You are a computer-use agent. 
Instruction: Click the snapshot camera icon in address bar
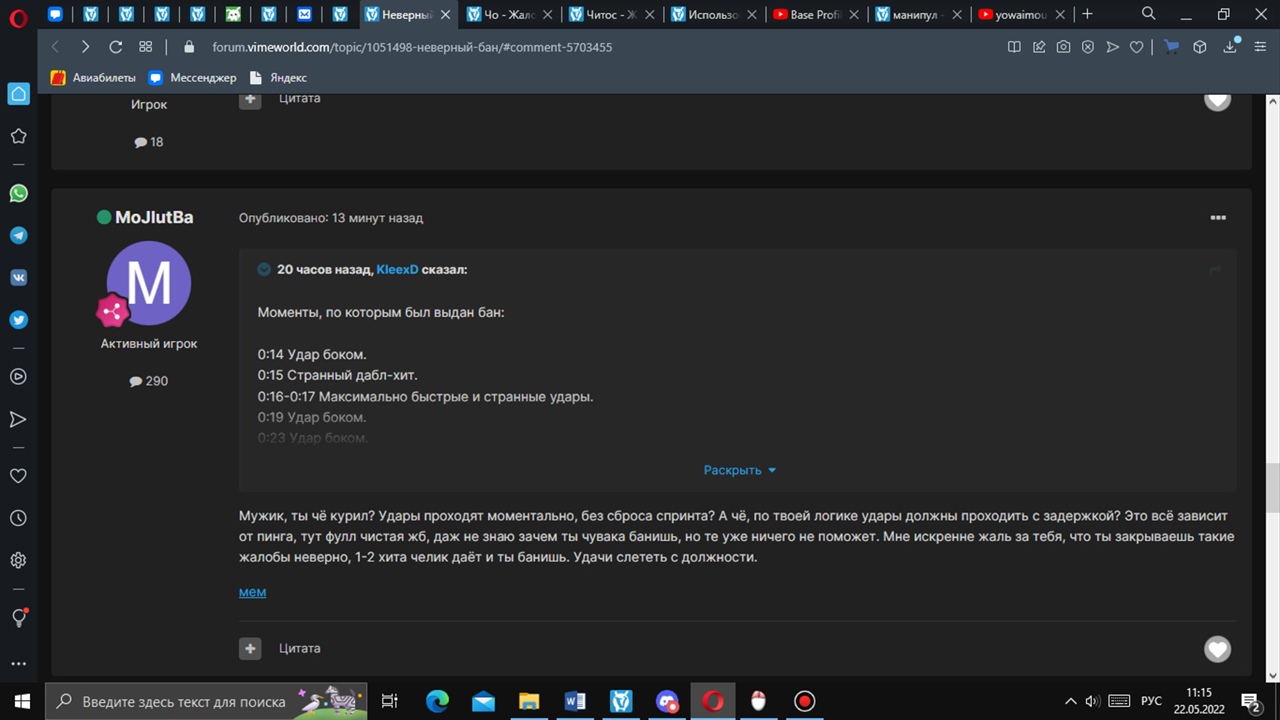coord(1063,47)
